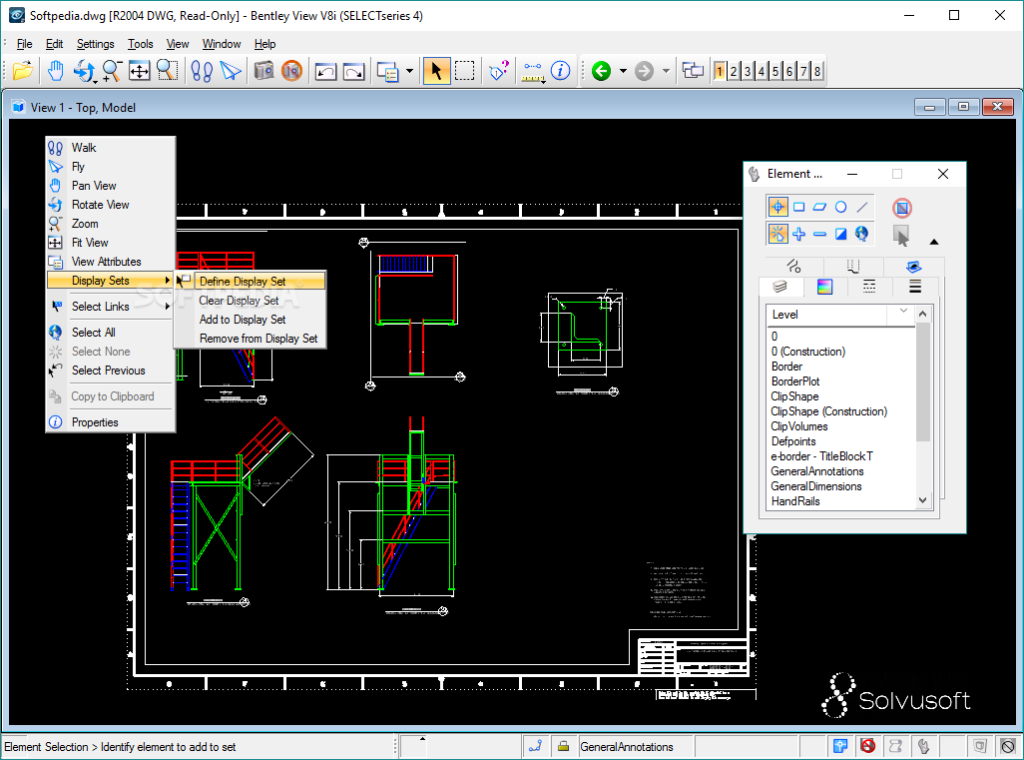This screenshot has height=760, width=1024.
Task: Open the Settings menu
Action: pos(95,44)
